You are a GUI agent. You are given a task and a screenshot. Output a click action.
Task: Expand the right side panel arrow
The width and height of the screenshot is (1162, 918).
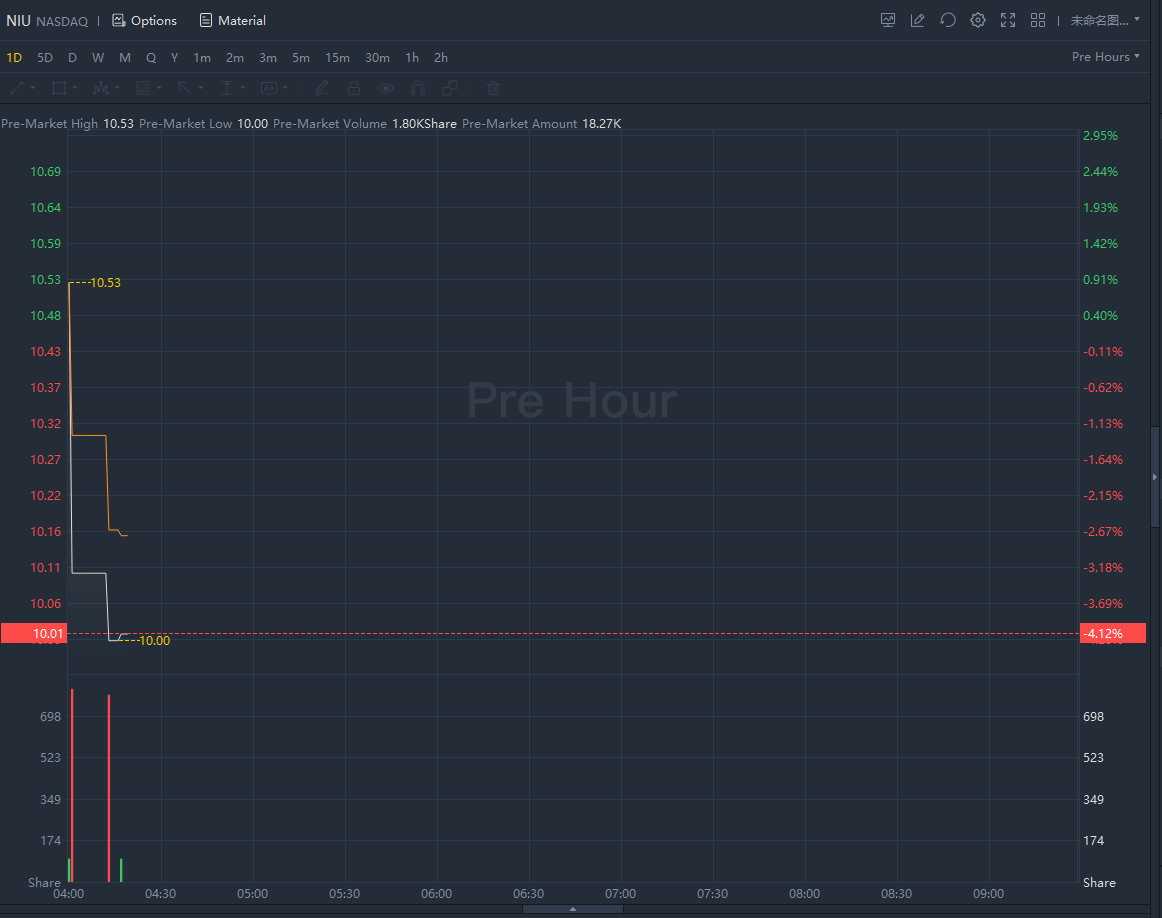pyautogui.click(x=1155, y=477)
